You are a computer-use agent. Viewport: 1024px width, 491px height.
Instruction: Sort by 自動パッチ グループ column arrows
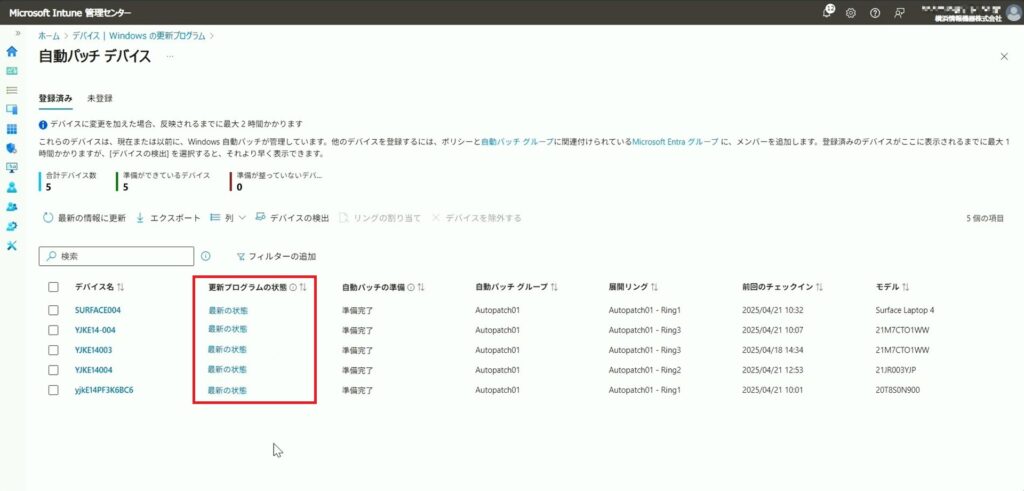[x=554, y=287]
